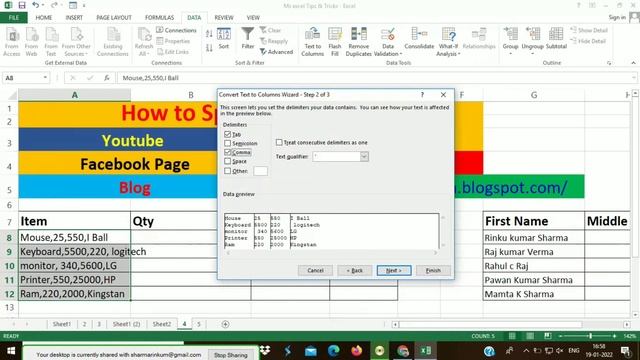Screen dimensions: 640x360
Task: Expand the Ungroup dropdown
Action: tap(533, 53)
